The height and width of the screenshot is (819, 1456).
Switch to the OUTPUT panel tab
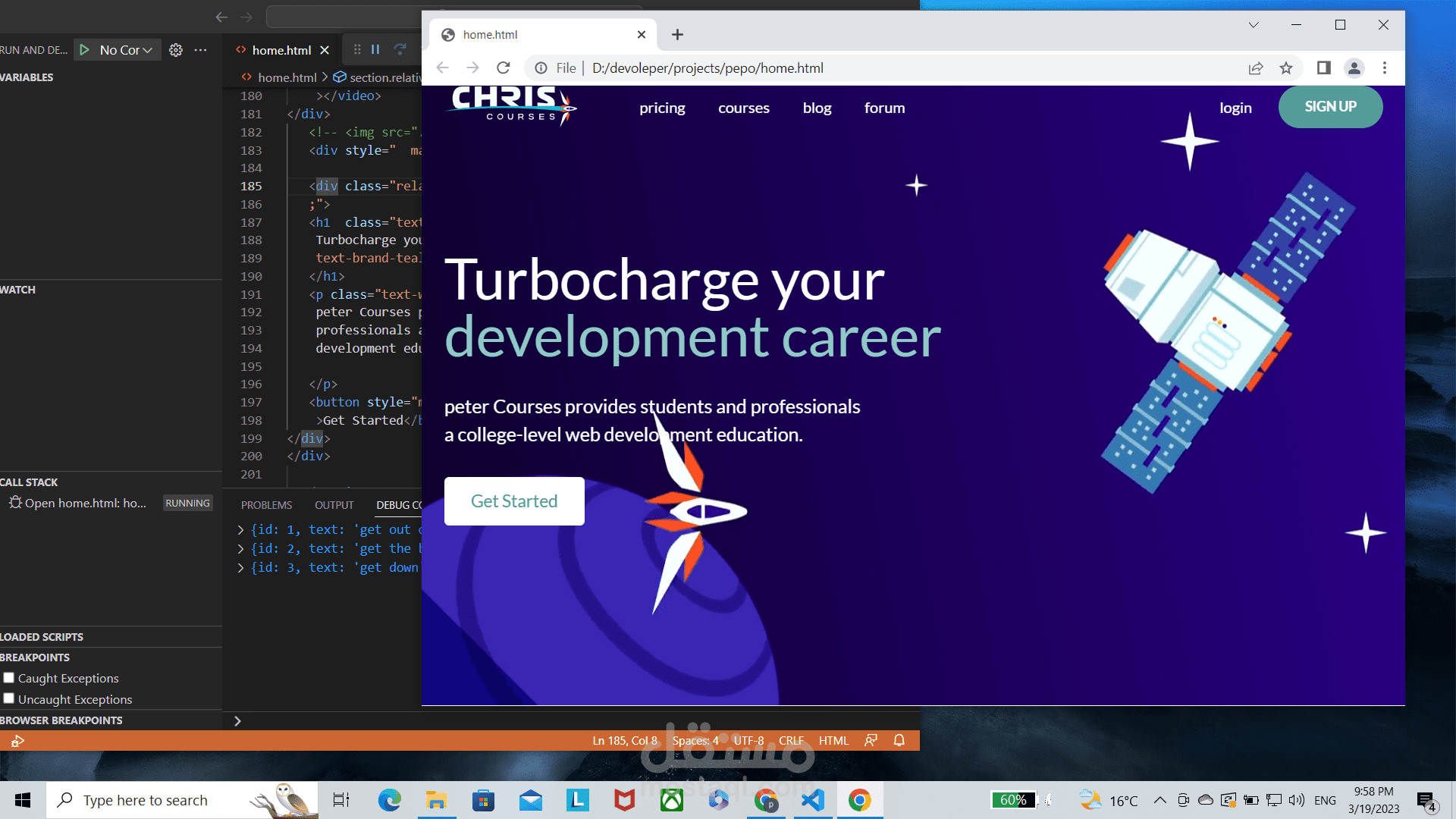(334, 505)
